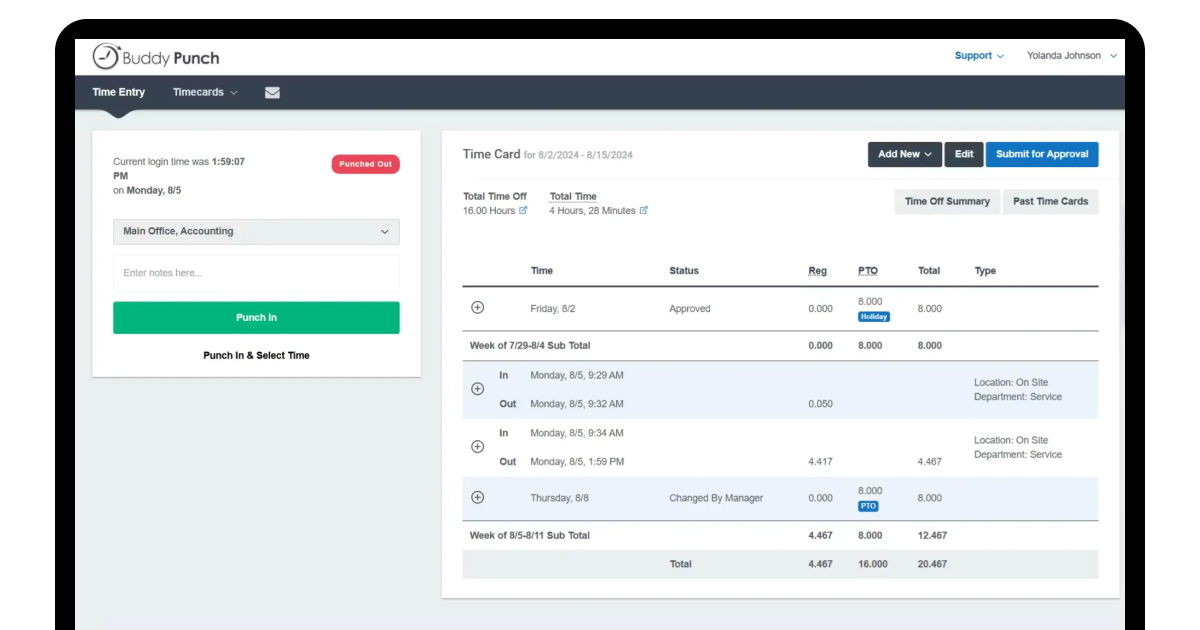
Task: Click the Punched Out status badge
Action: pyautogui.click(x=365, y=164)
